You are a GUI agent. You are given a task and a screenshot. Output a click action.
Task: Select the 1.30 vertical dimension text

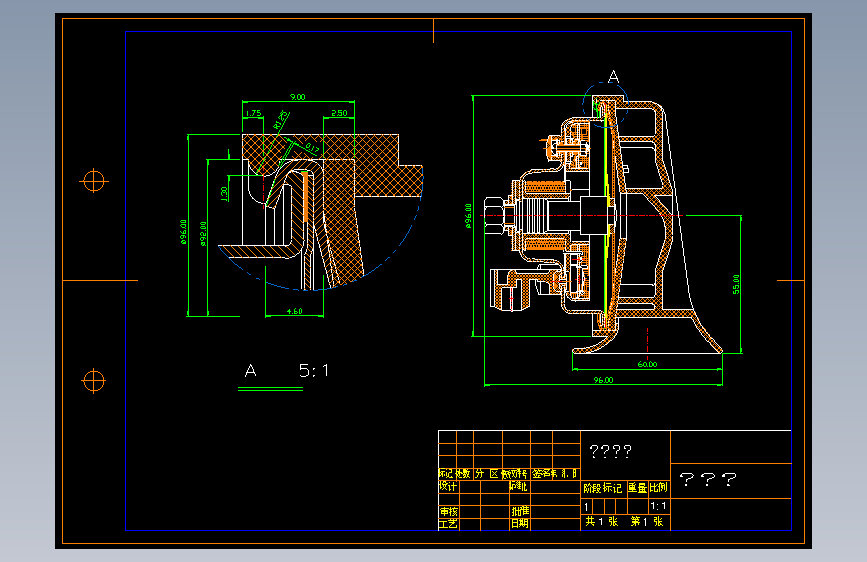coord(224,194)
